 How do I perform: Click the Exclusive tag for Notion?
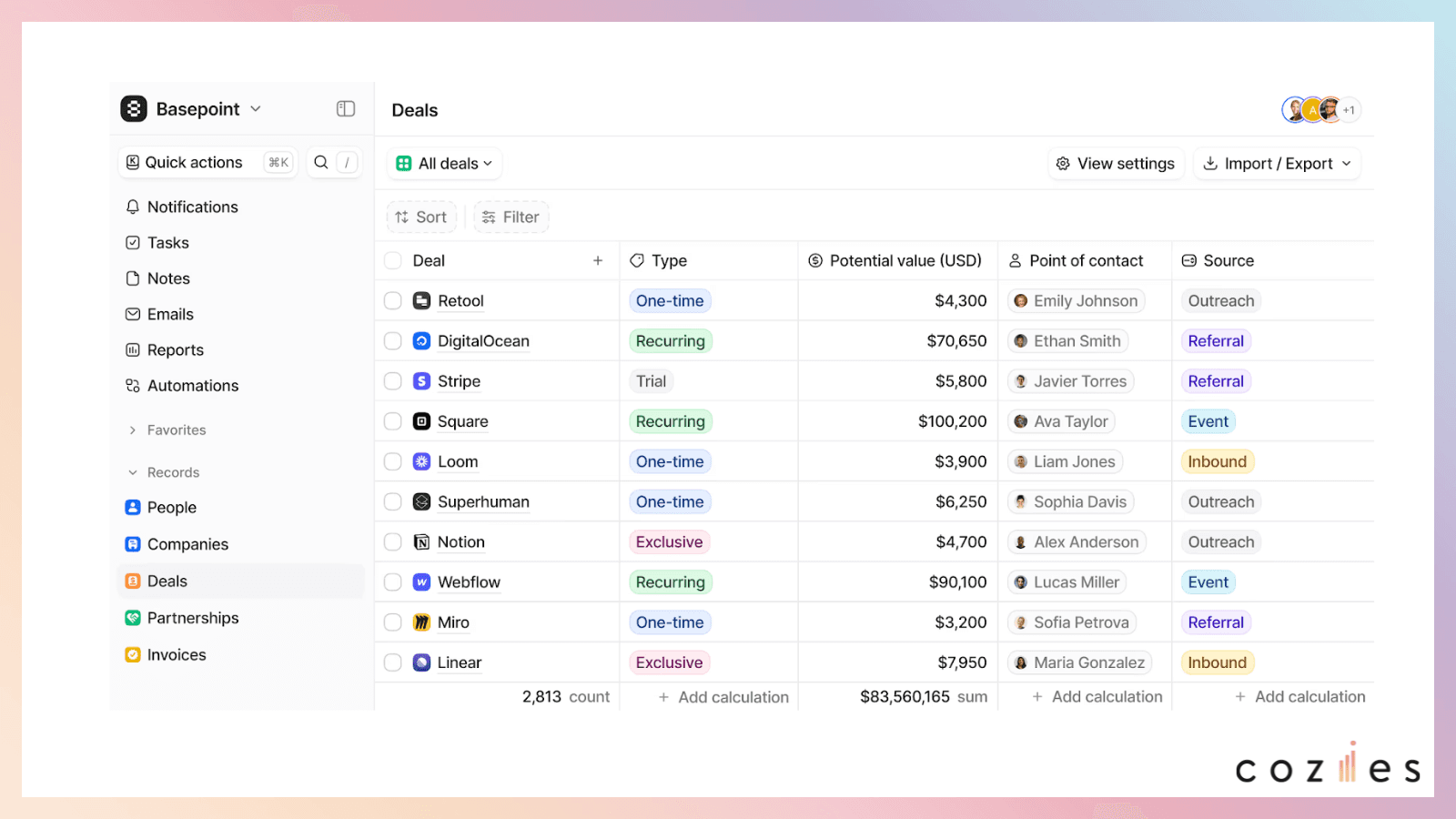[x=670, y=542]
